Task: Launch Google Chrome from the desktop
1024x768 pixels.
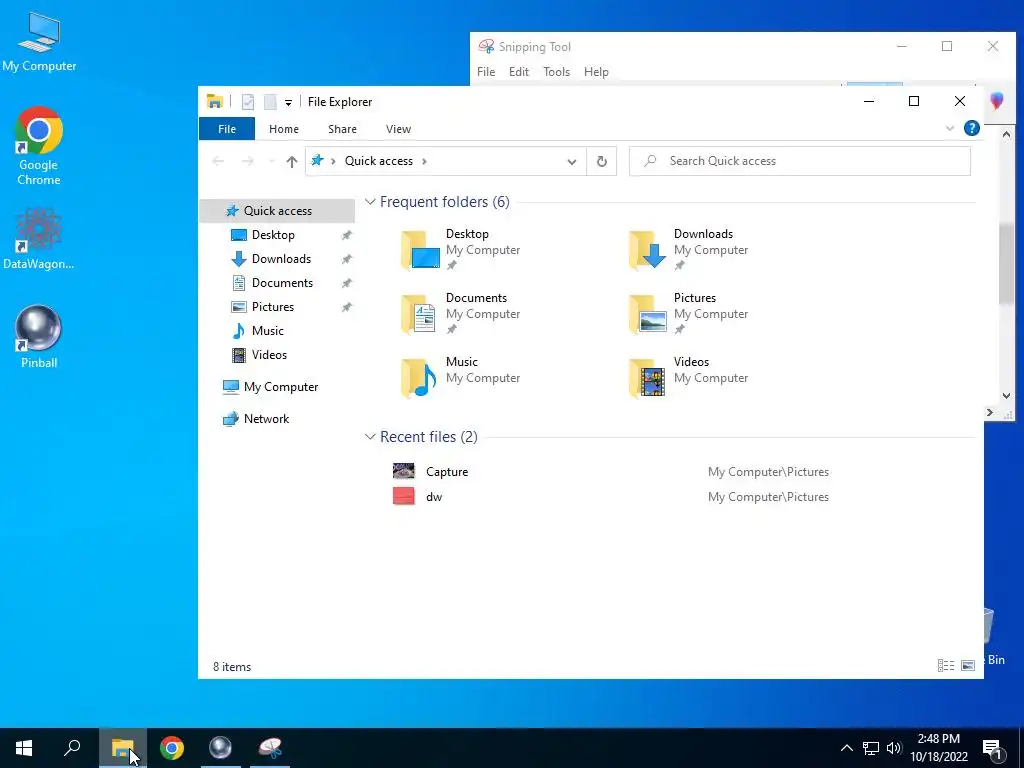Action: (39, 146)
